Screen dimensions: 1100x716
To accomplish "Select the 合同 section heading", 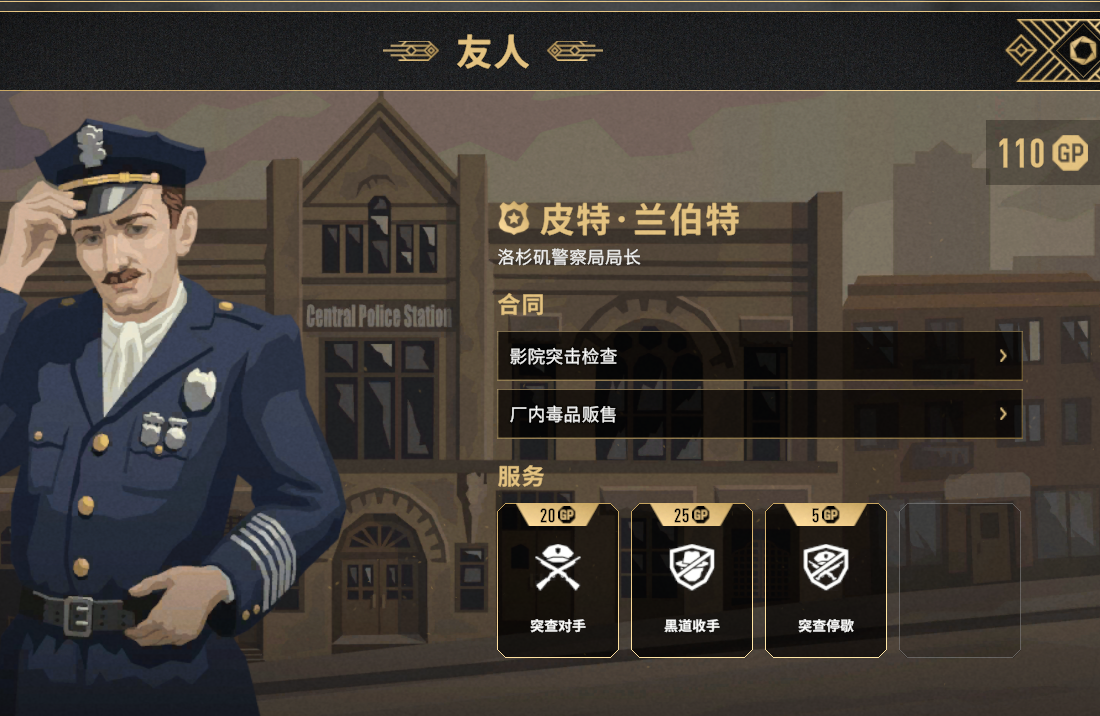I will pos(521,304).
